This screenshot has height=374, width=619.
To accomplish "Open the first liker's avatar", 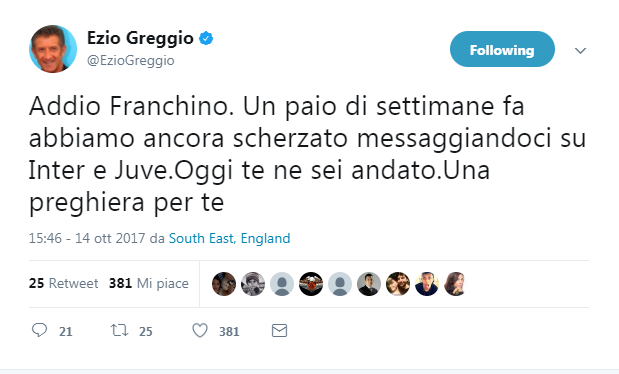I will coord(224,284).
